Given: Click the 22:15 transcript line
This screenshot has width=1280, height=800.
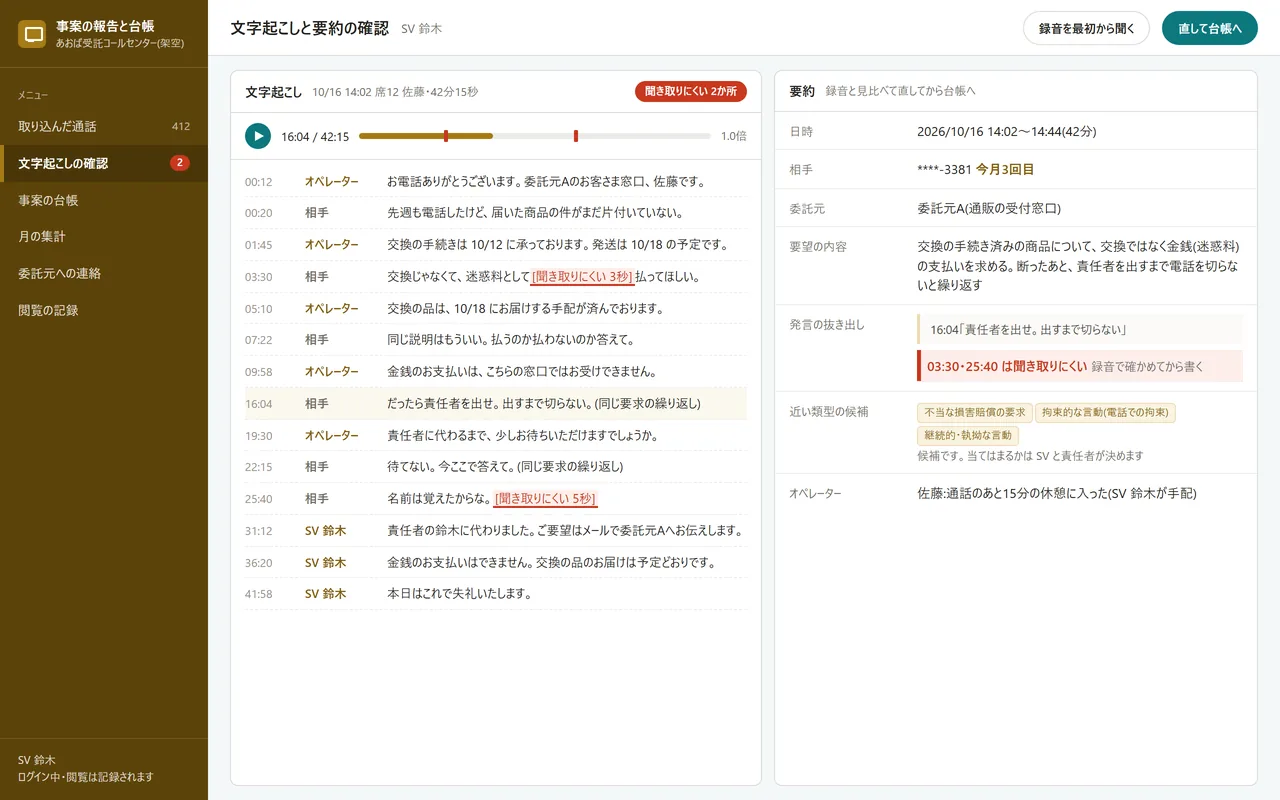Looking at the screenshot, I should tap(496, 467).
